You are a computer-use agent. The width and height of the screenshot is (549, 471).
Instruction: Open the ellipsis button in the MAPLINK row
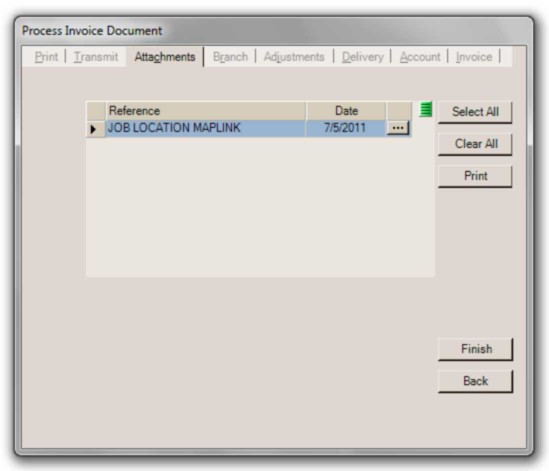click(398, 128)
